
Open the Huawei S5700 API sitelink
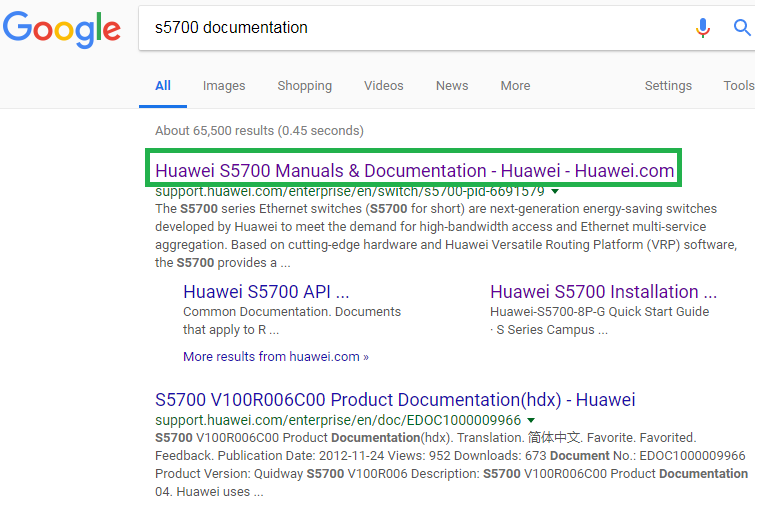coord(266,292)
